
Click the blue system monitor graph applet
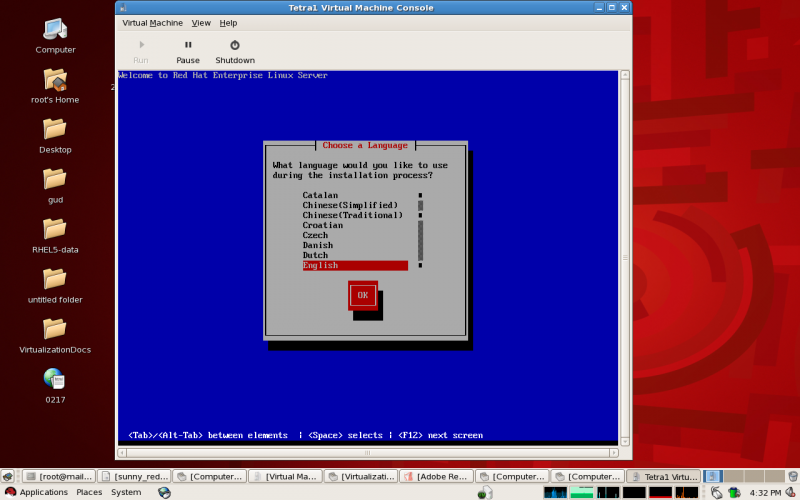(x=556, y=492)
